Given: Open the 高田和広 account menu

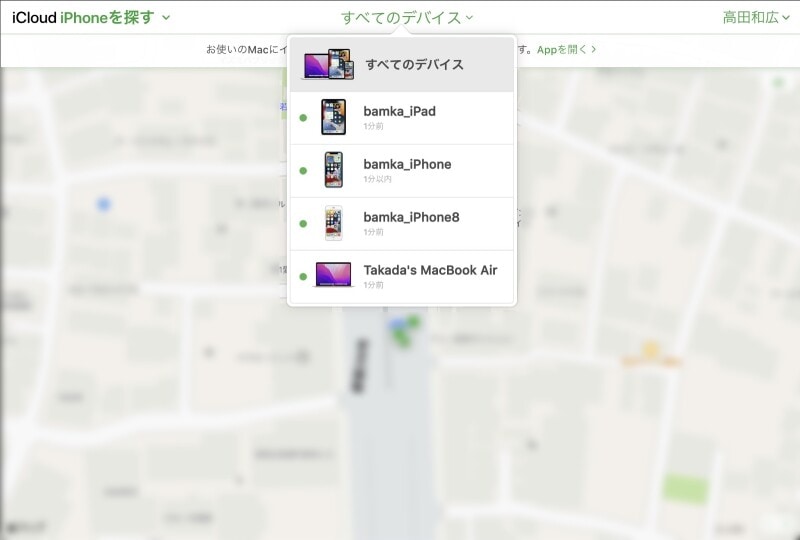Looking at the screenshot, I should [756, 18].
